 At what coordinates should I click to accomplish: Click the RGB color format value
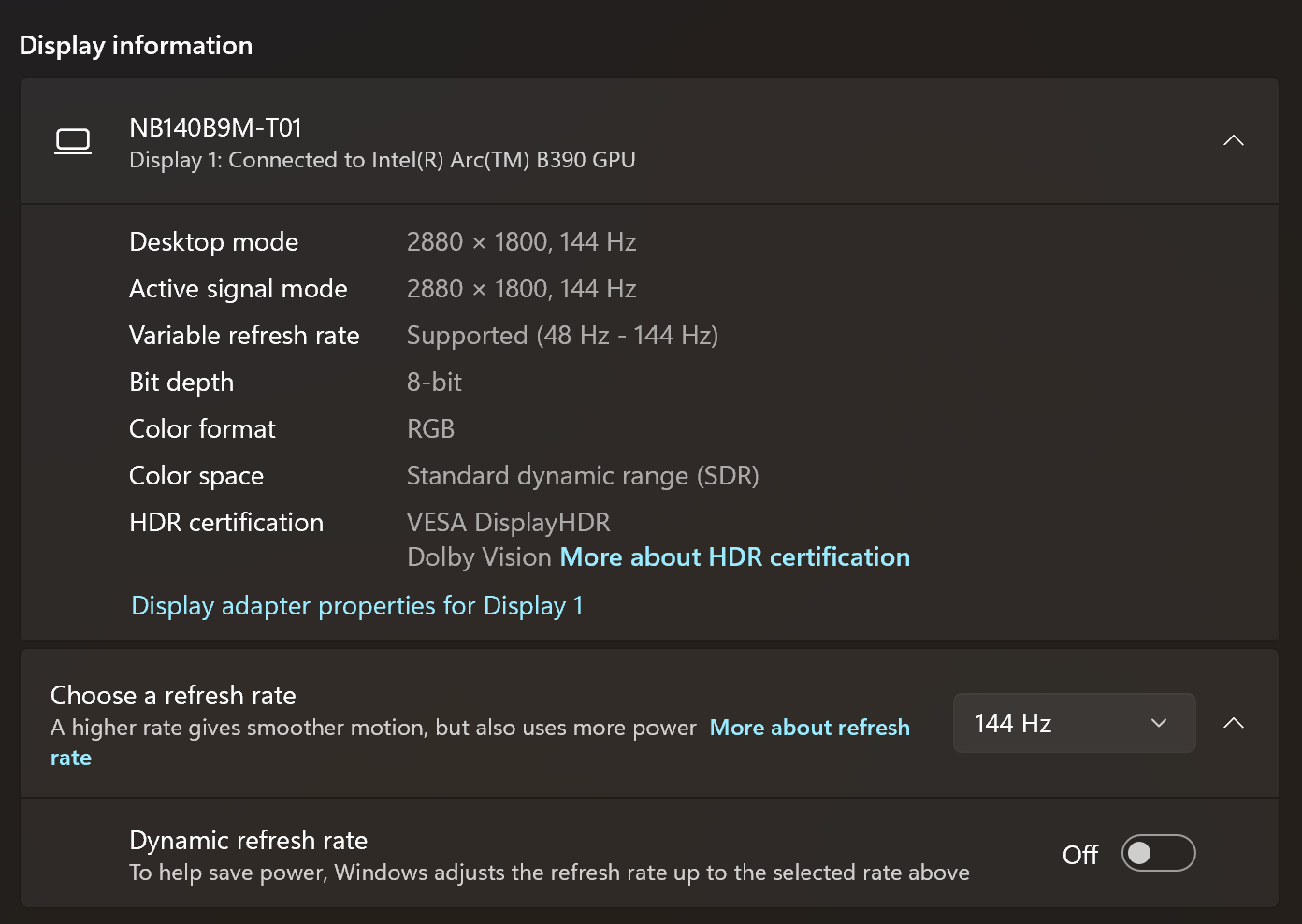point(430,429)
